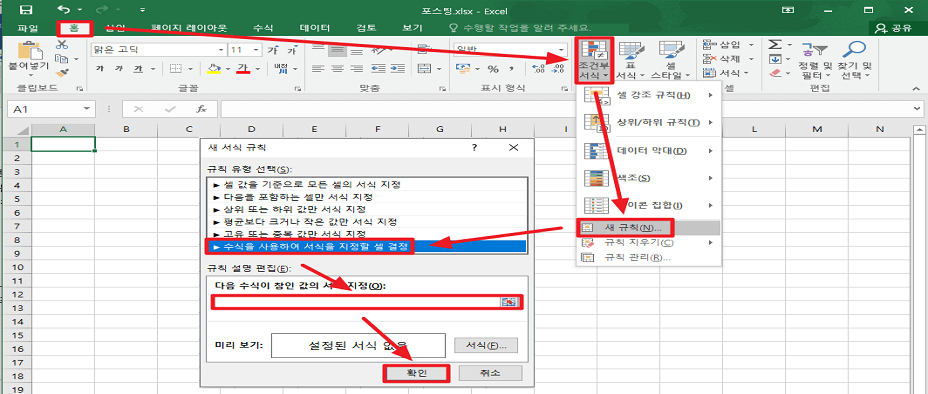Toggle italic 가 formatting
Image resolution: width=928 pixels, height=394 pixels.
(119, 69)
